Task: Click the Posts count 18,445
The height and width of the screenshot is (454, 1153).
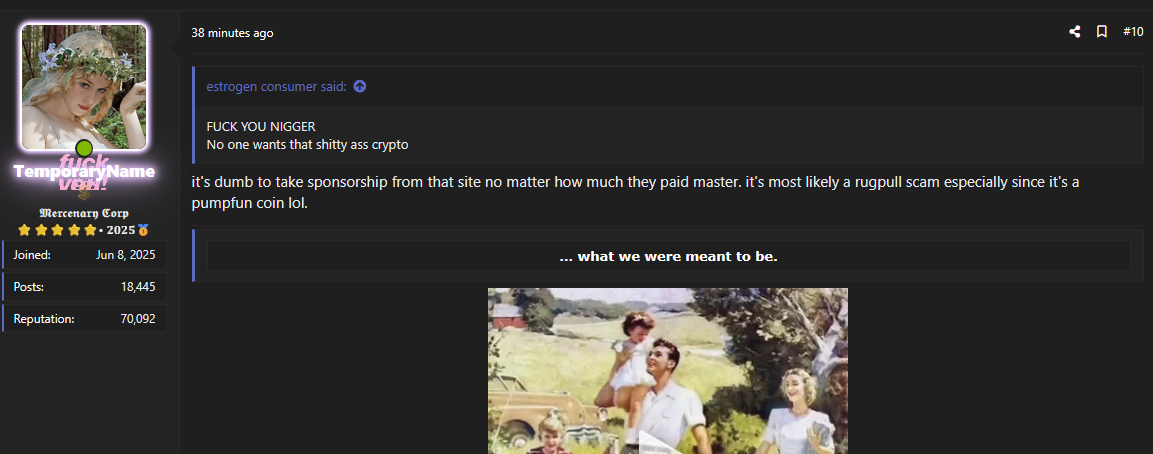Action: point(138,287)
